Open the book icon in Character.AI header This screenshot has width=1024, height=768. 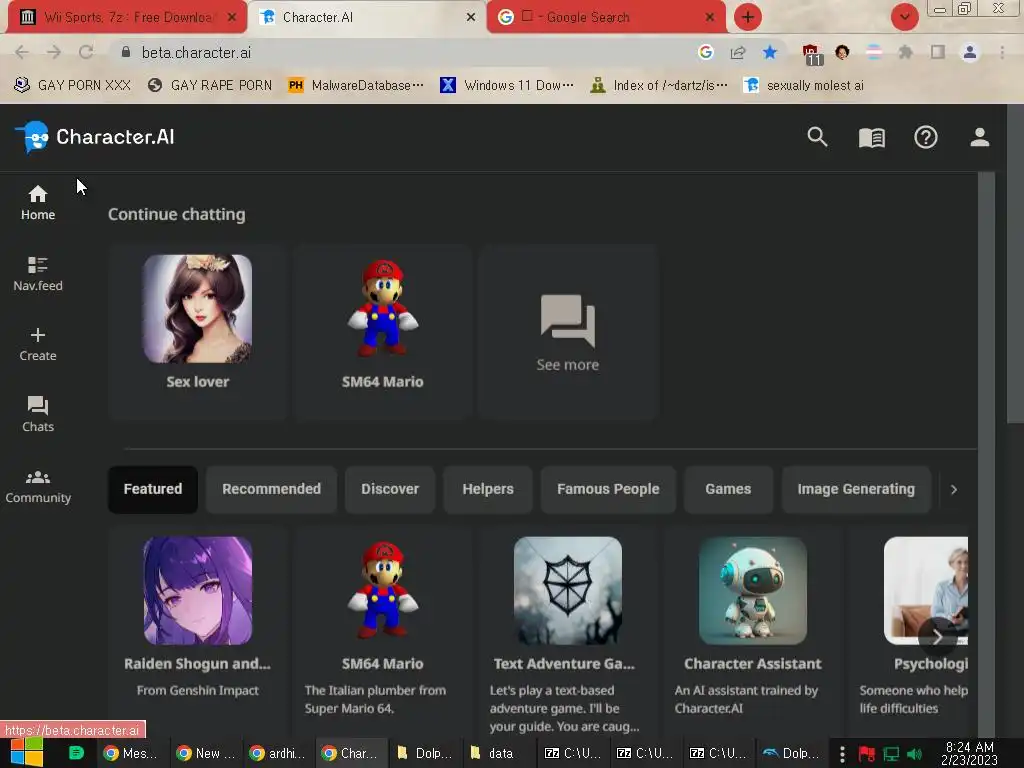(872, 137)
